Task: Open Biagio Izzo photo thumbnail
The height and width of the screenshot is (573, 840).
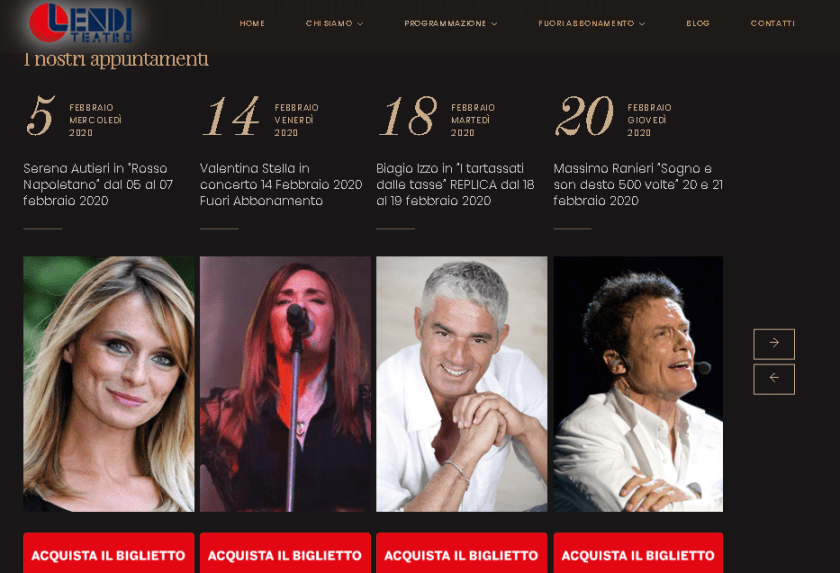Action: tap(461, 383)
